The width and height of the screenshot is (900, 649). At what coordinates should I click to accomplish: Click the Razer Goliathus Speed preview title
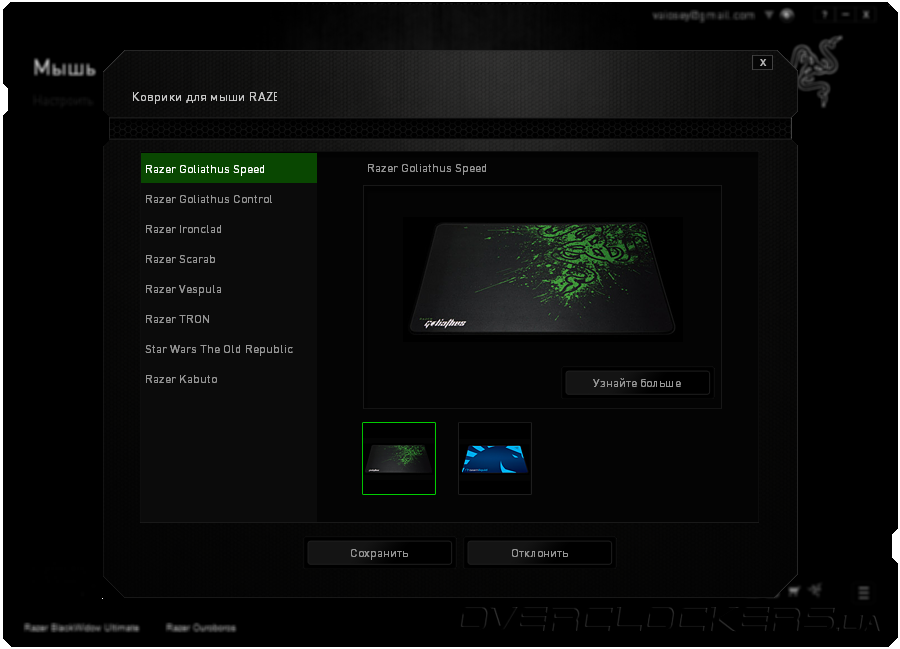point(426,168)
